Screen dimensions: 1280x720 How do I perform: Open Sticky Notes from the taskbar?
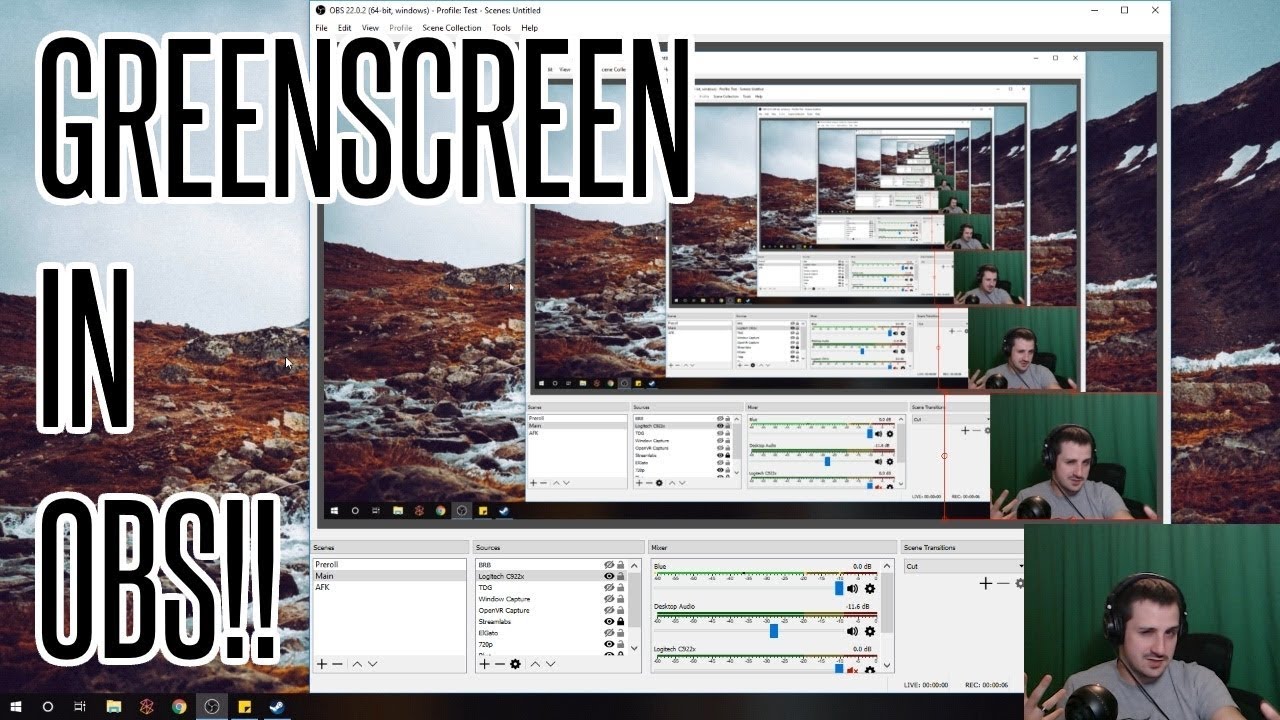click(x=244, y=707)
